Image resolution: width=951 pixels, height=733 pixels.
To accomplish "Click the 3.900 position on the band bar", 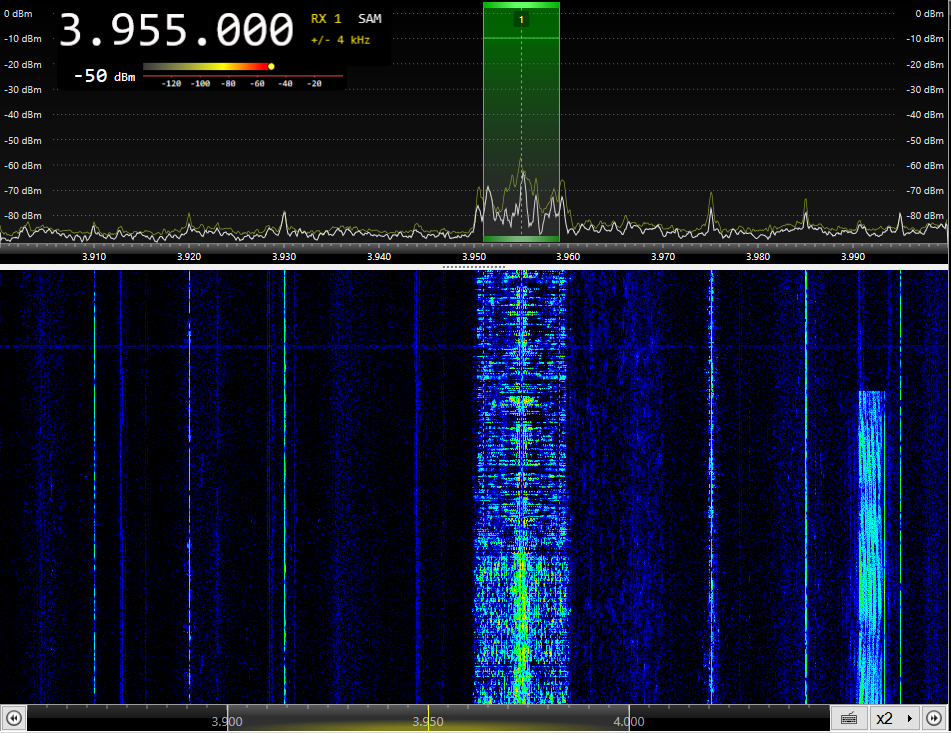I will [227, 720].
